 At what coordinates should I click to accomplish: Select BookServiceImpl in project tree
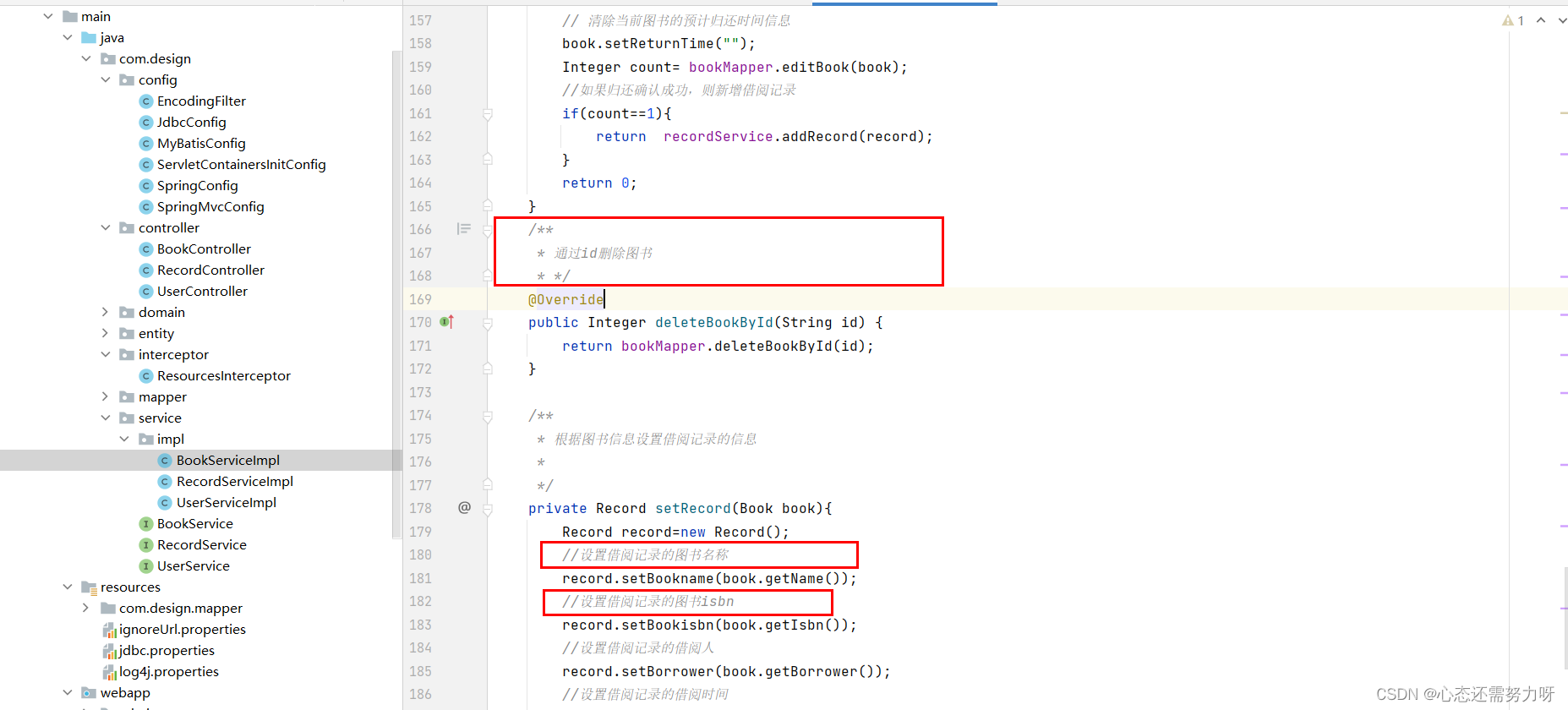click(227, 460)
